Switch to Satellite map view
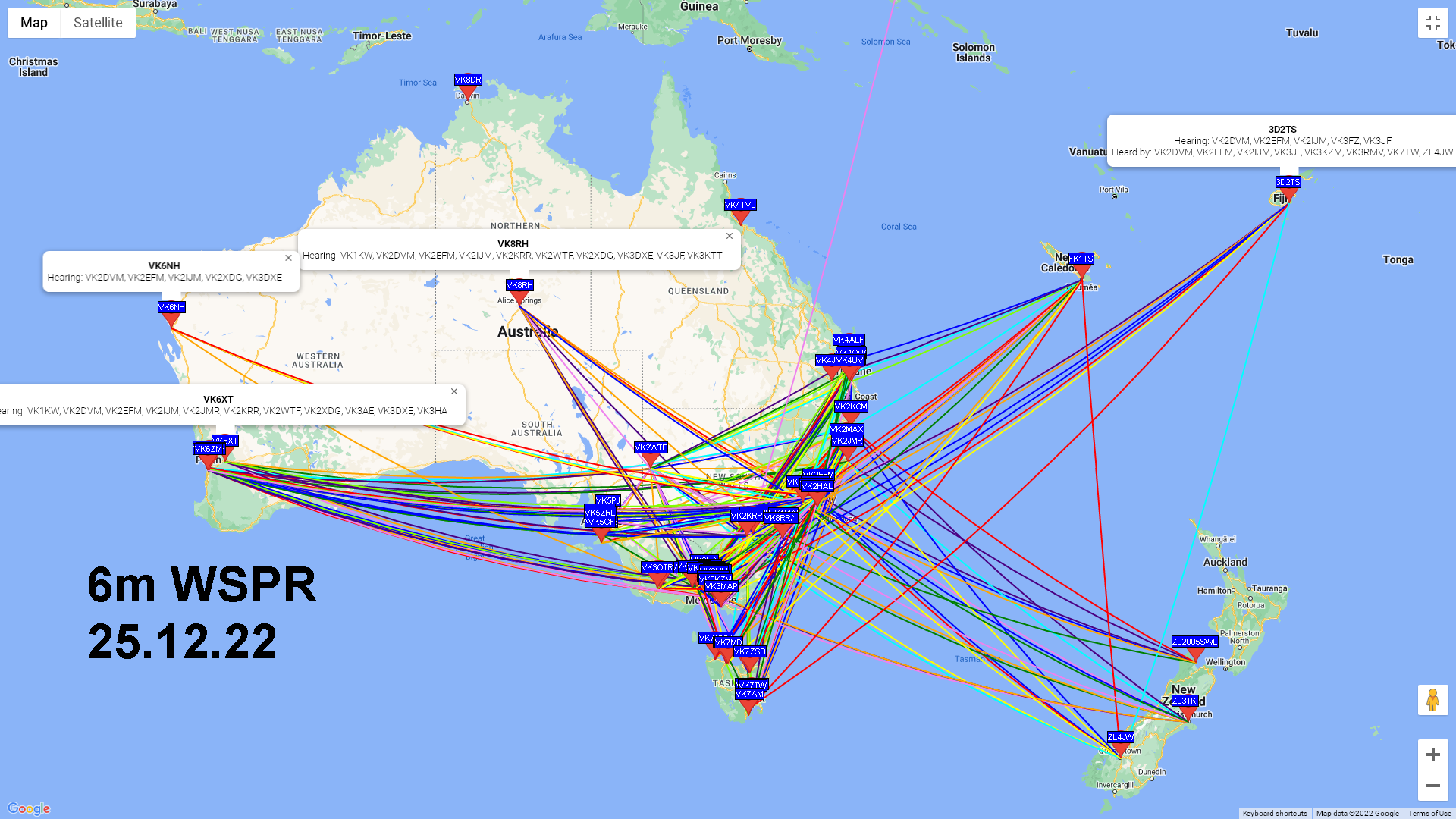The height and width of the screenshot is (819, 1456). click(x=97, y=22)
